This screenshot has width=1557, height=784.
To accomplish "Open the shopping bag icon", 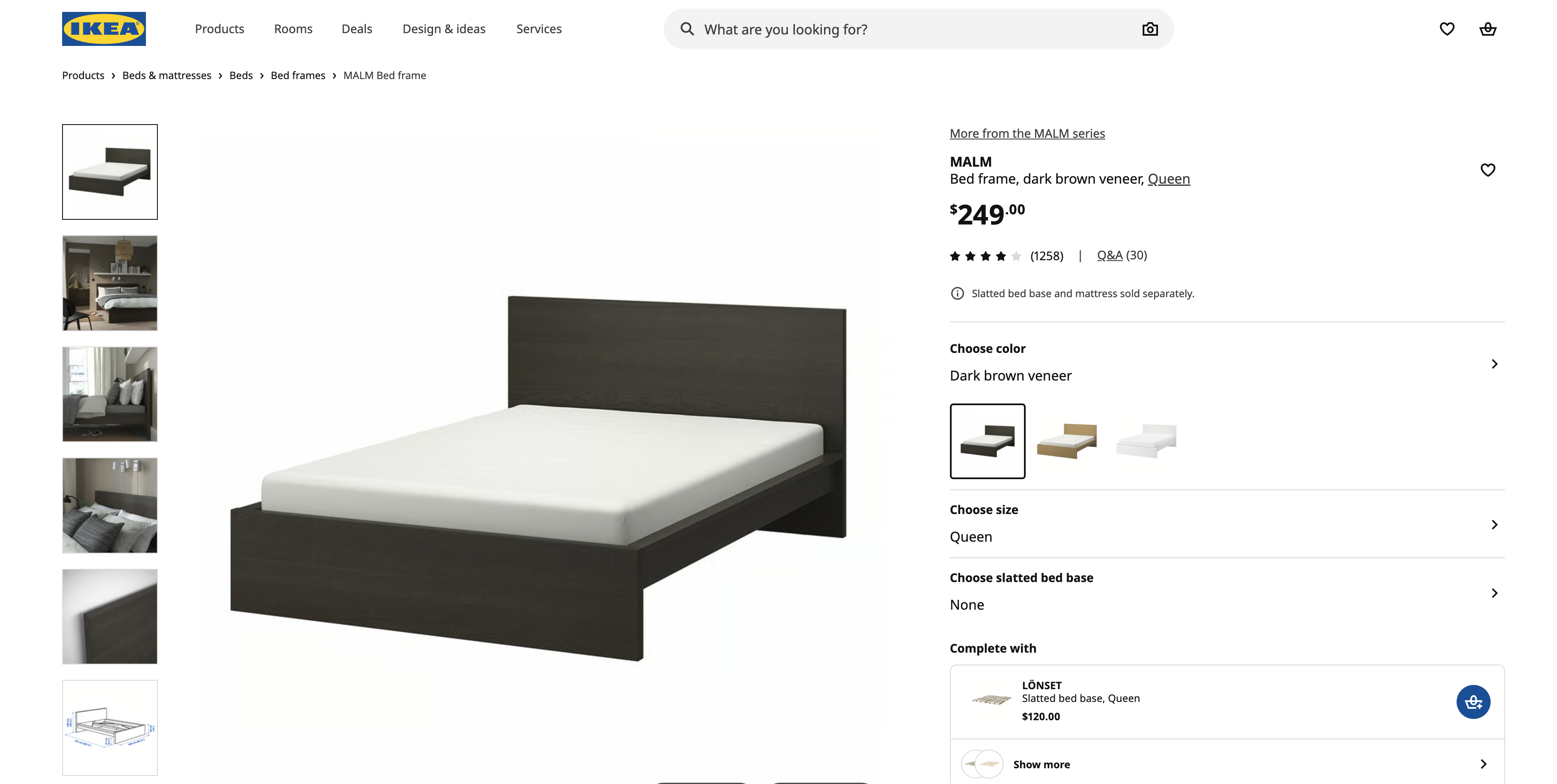I will pos(1488,29).
